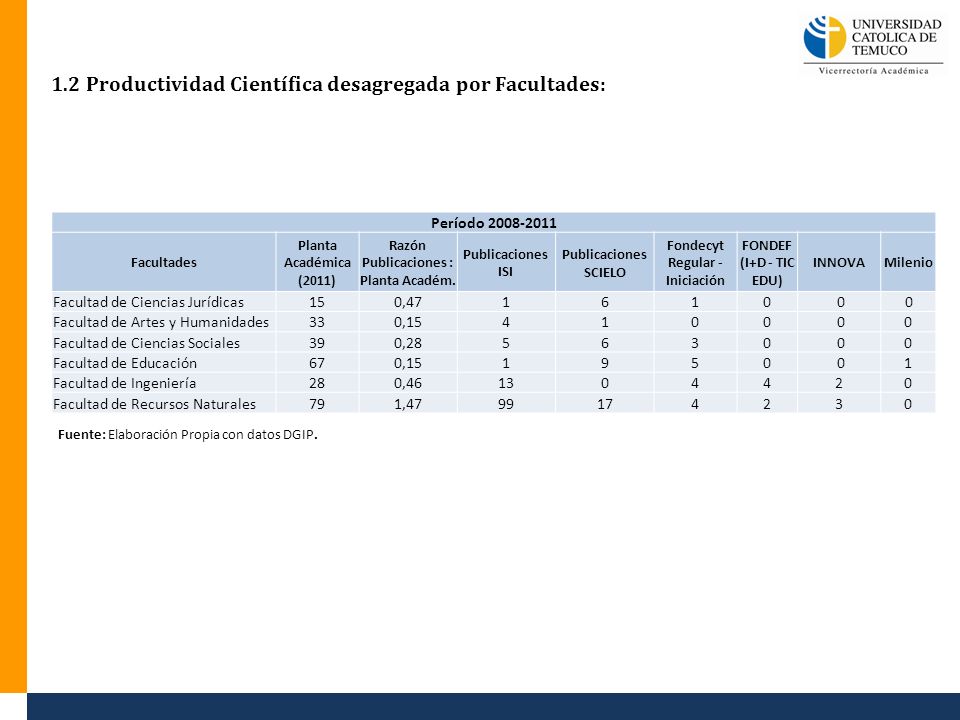
Task: Click the Universidad Católica de Temuco logo emblem
Action: pyautogui.click(x=825, y=37)
